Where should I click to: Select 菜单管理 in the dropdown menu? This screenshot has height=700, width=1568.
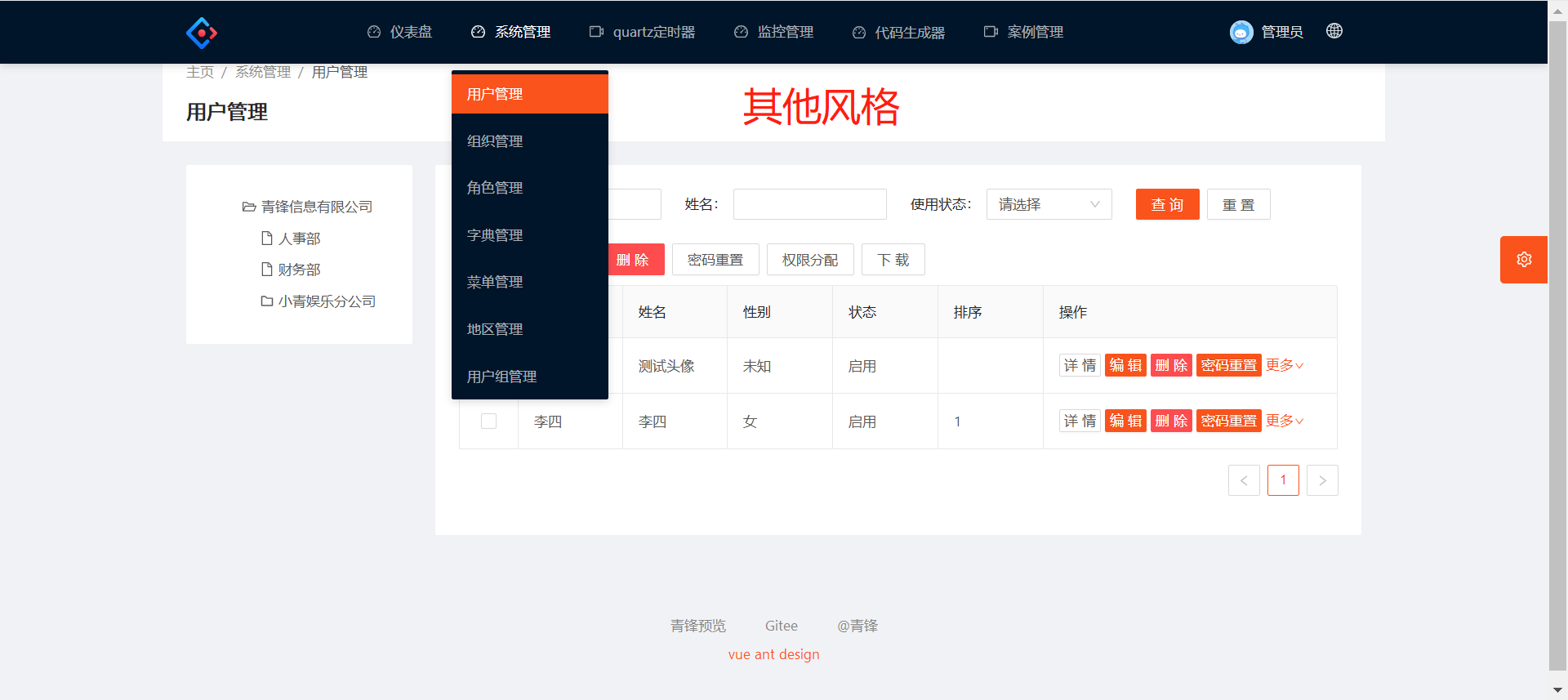click(530, 282)
